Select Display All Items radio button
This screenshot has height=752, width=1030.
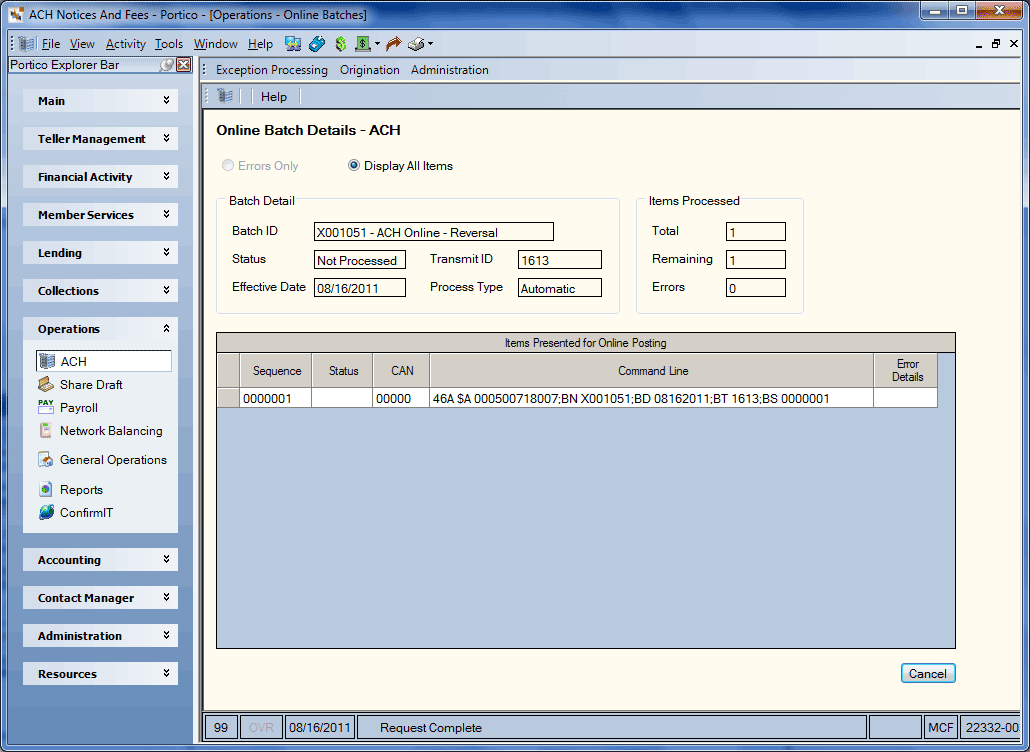[353, 166]
